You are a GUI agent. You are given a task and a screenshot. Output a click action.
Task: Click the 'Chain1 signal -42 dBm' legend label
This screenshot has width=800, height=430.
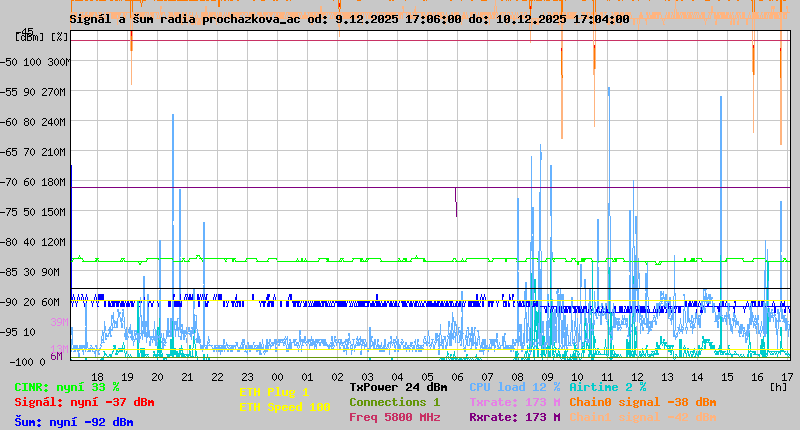pyautogui.click(x=643, y=417)
